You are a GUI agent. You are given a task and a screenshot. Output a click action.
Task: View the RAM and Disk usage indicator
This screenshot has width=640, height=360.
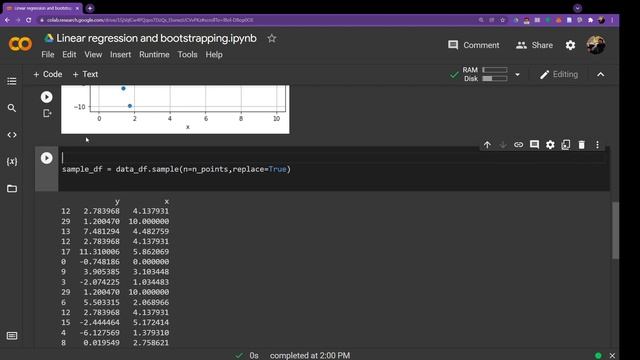click(x=485, y=74)
